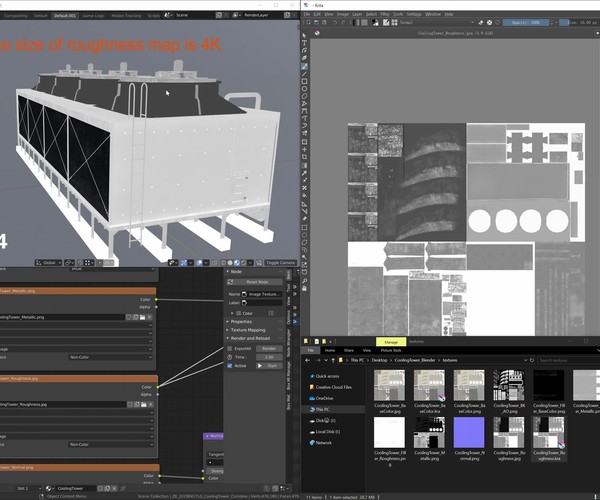This screenshot has height=500, width=600.
Task: Open Krita foreground/background color swatch
Action: tap(375, 23)
